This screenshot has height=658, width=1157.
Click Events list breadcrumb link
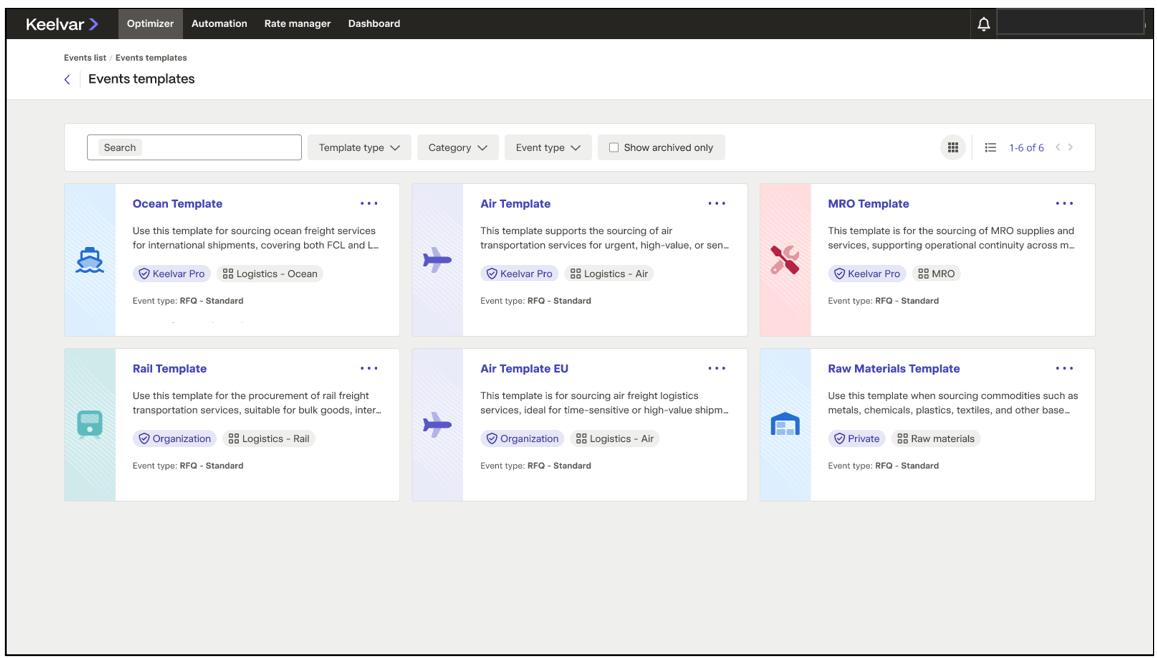point(85,58)
